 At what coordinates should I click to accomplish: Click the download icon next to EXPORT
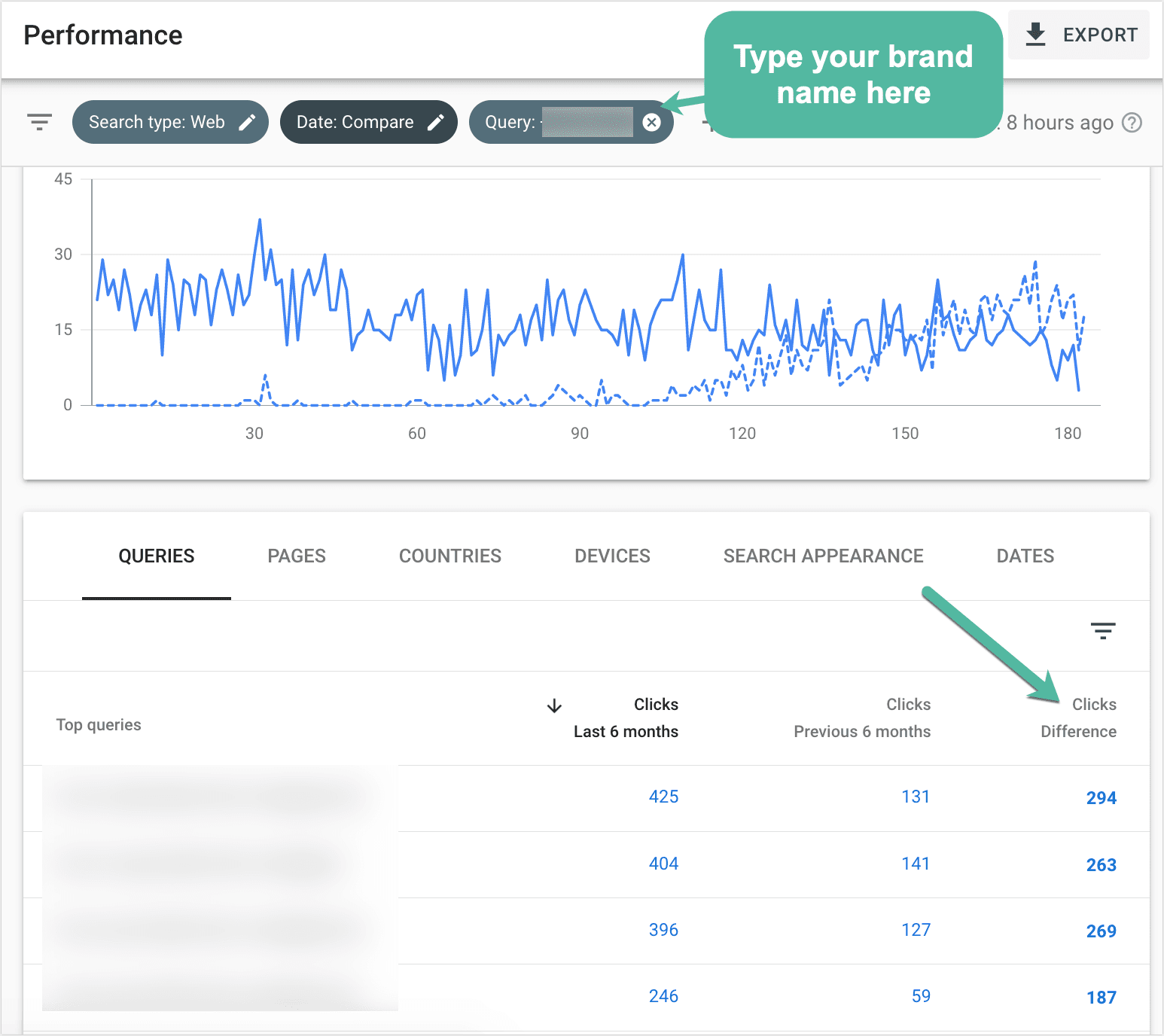pyautogui.click(x=1036, y=34)
